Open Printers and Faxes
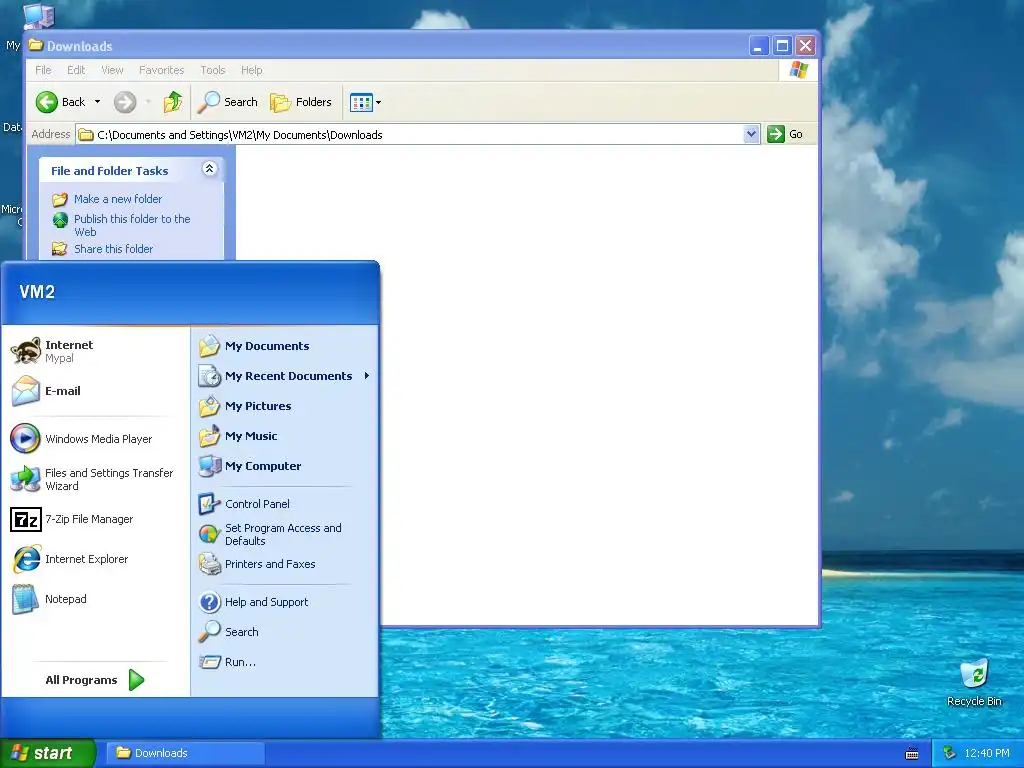This screenshot has width=1024, height=768. (x=285, y=564)
